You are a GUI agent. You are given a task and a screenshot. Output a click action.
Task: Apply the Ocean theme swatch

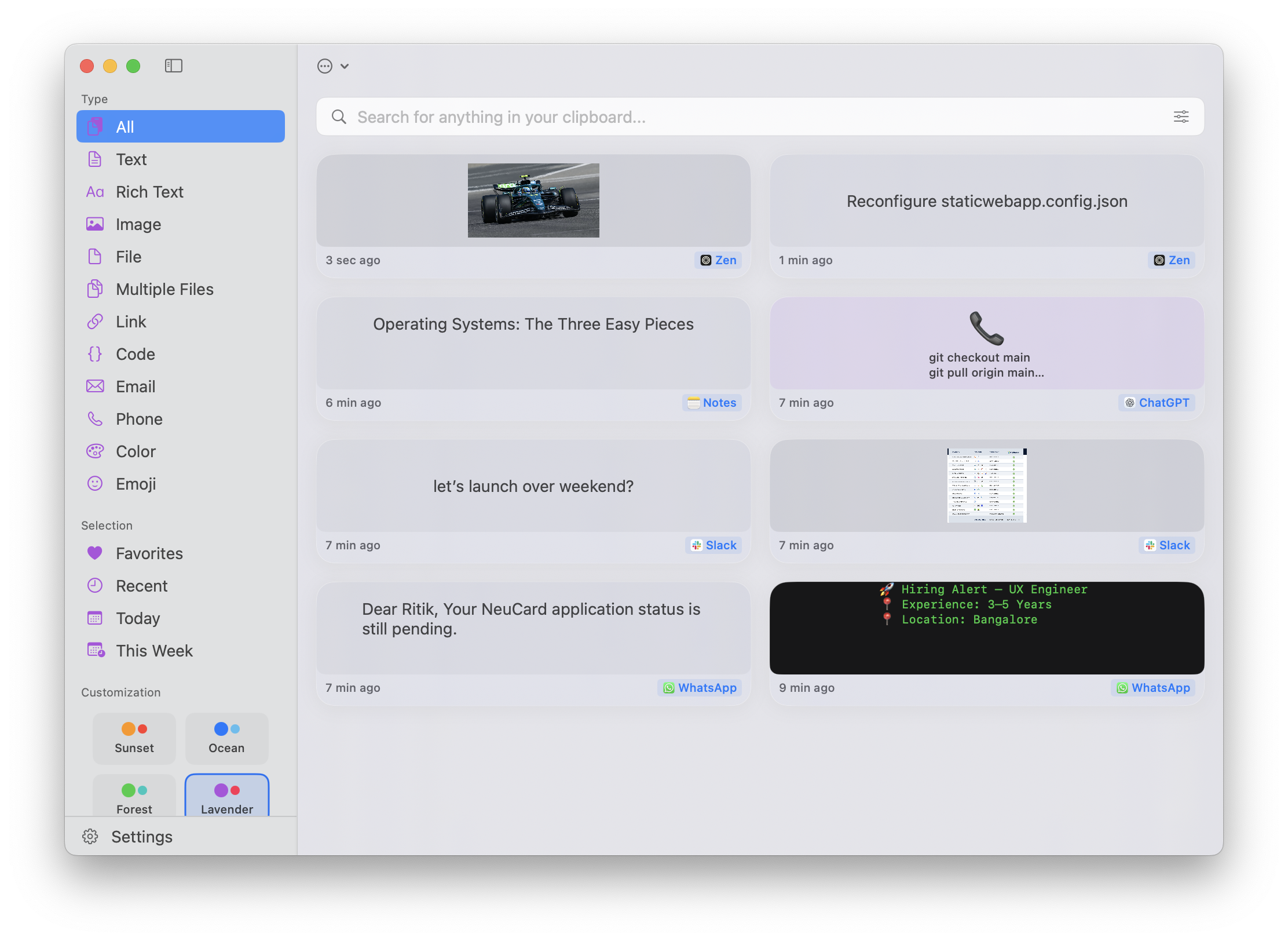point(226,738)
